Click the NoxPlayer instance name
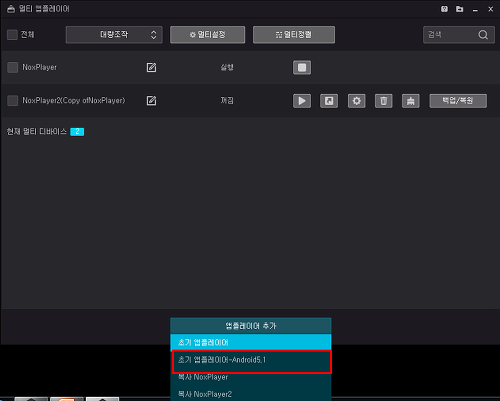 coord(40,67)
